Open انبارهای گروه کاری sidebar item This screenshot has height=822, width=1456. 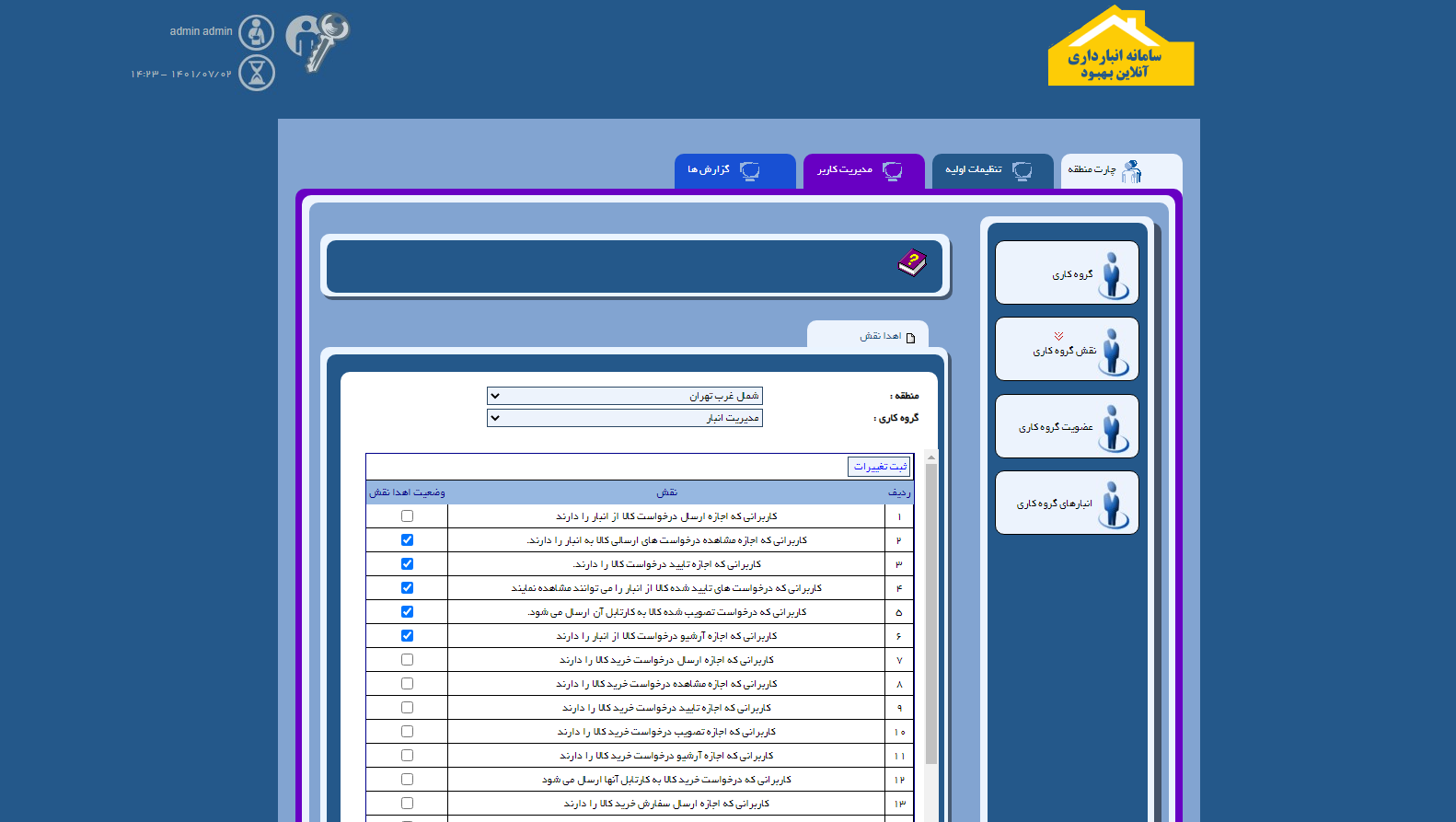pyautogui.click(x=1067, y=503)
